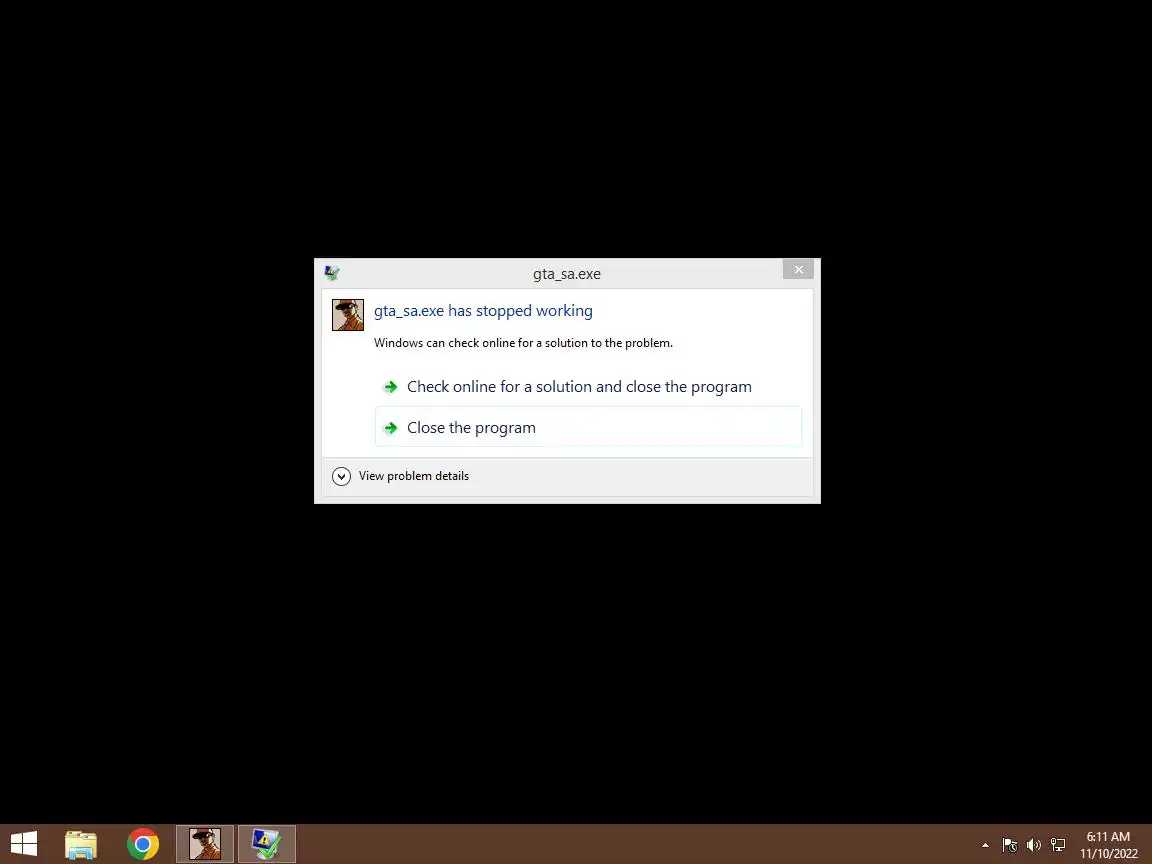The width and height of the screenshot is (1152, 864).
Task: Dismiss the gta_sa.exe error dialog with X
Action: coord(798,270)
